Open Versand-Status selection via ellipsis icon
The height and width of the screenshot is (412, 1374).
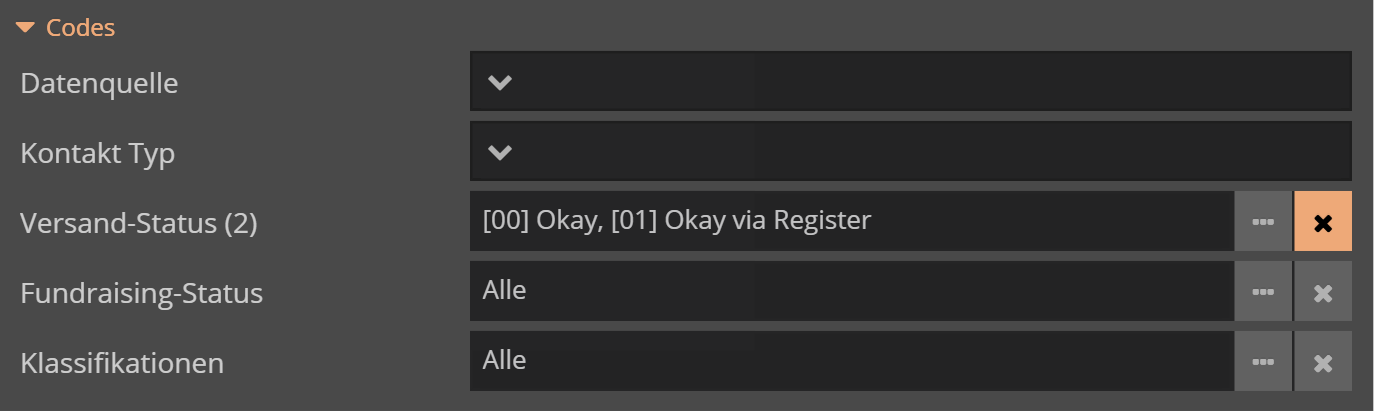pos(1263,222)
